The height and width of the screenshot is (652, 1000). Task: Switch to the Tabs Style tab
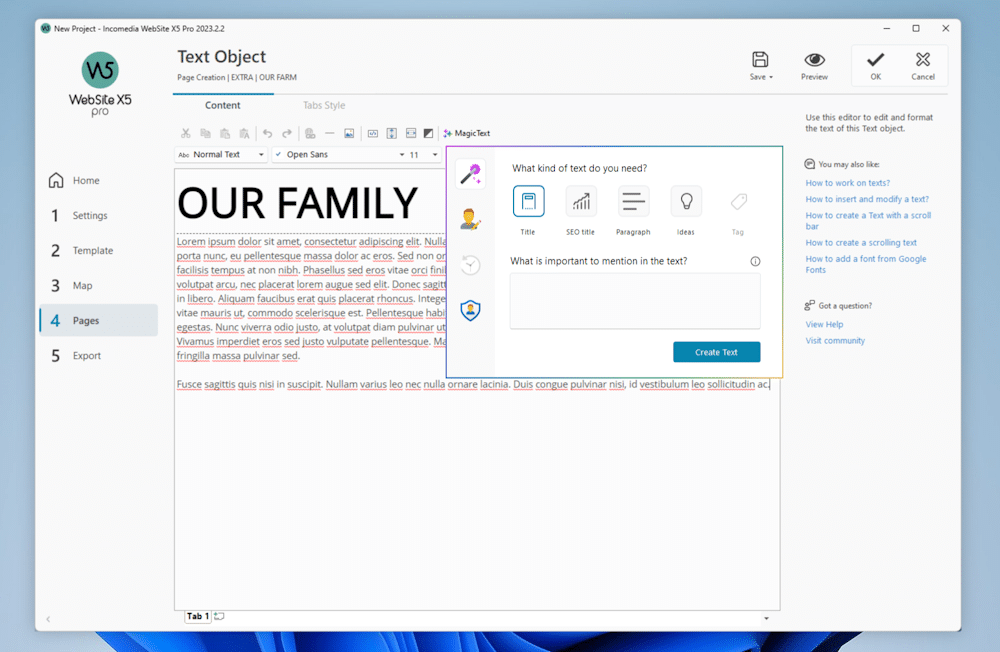324,105
